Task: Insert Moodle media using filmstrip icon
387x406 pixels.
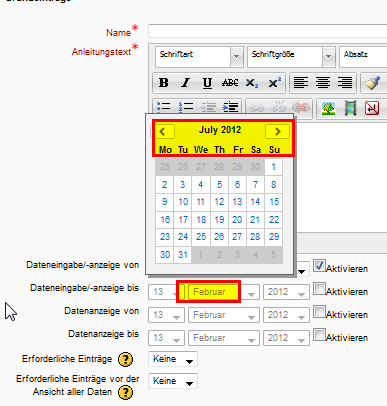Action: click(350, 109)
